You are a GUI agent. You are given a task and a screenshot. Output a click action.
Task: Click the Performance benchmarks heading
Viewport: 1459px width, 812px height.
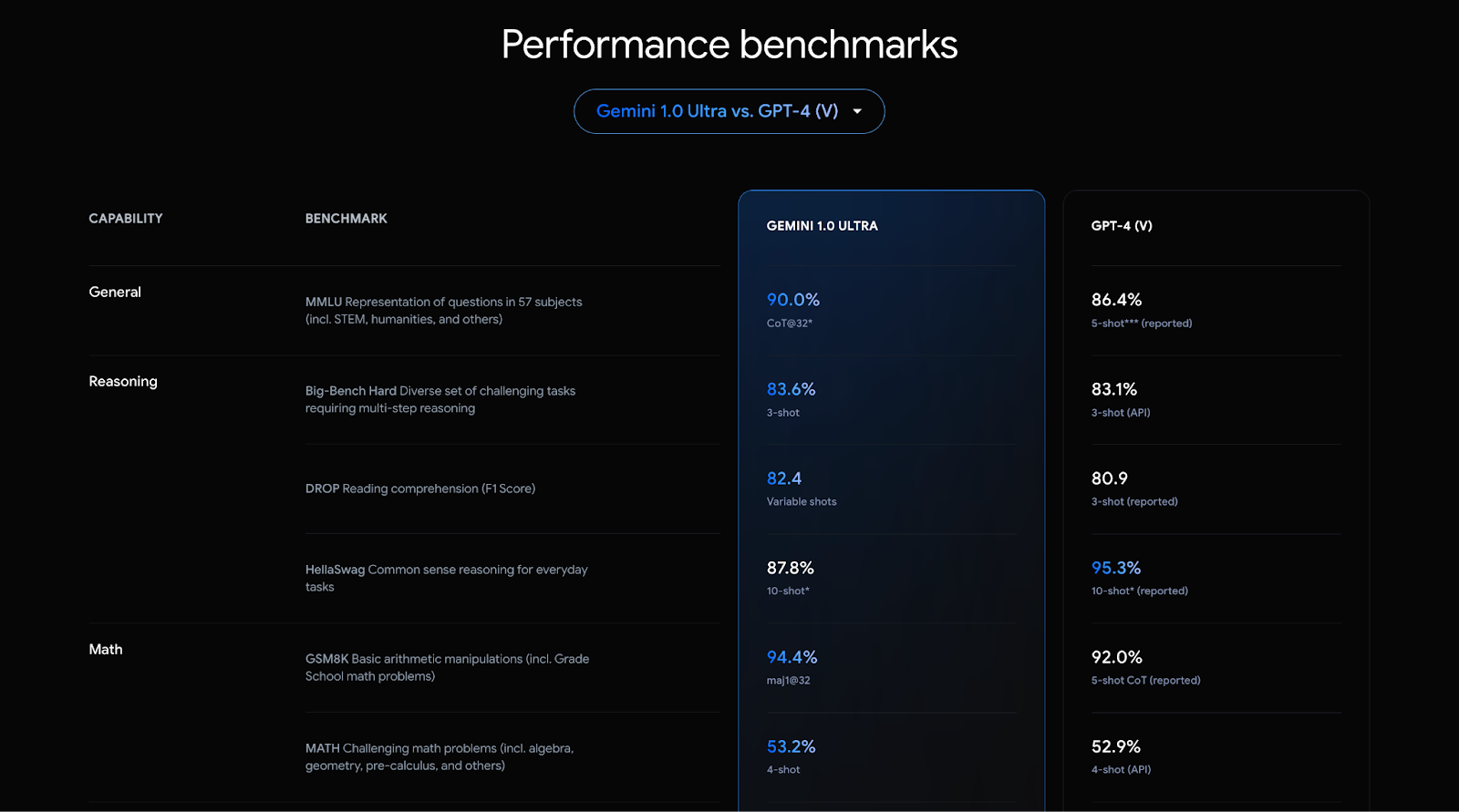click(x=729, y=45)
